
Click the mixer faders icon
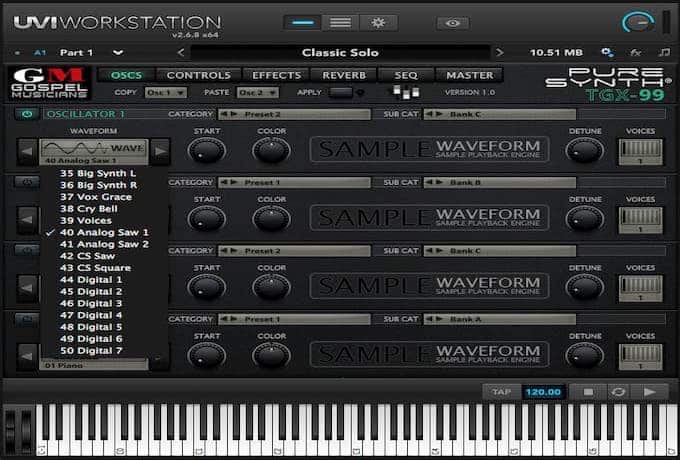click(406, 91)
